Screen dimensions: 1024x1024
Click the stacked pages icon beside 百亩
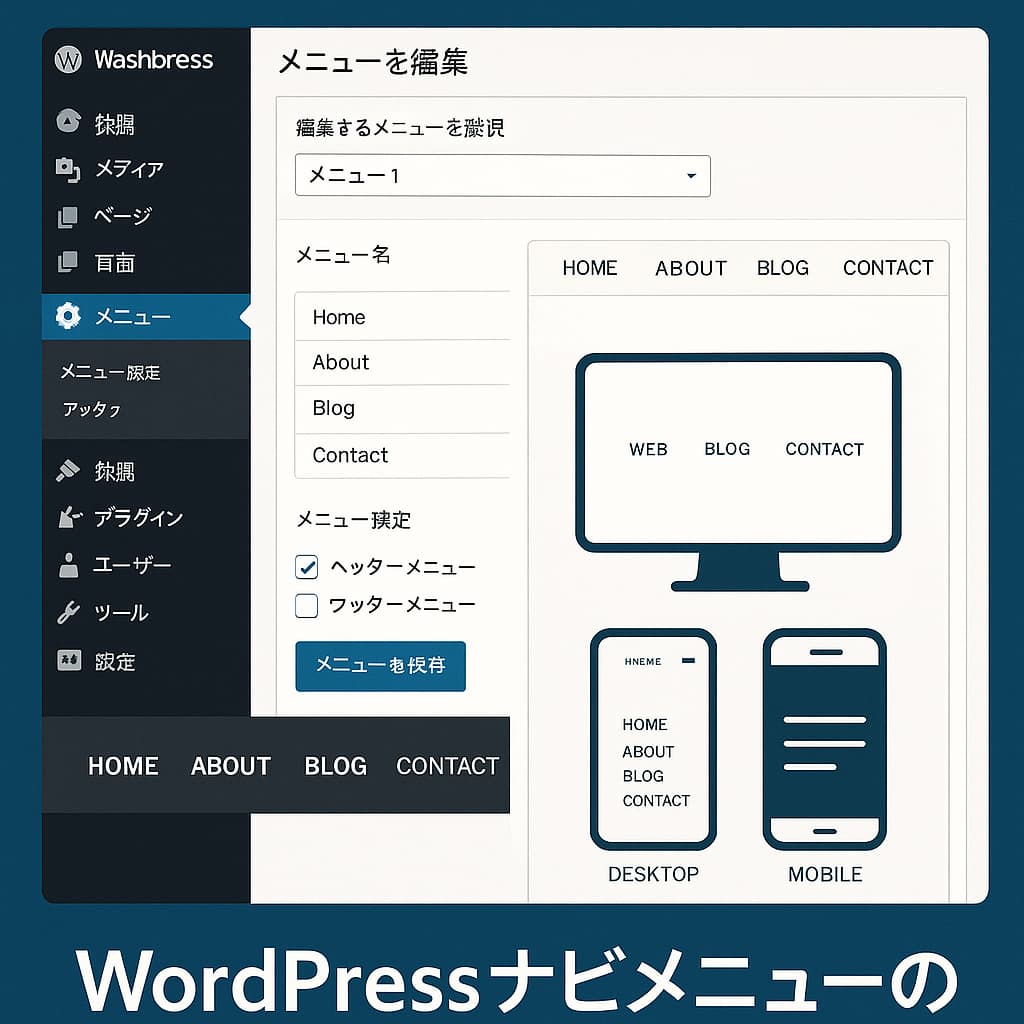click(x=67, y=262)
